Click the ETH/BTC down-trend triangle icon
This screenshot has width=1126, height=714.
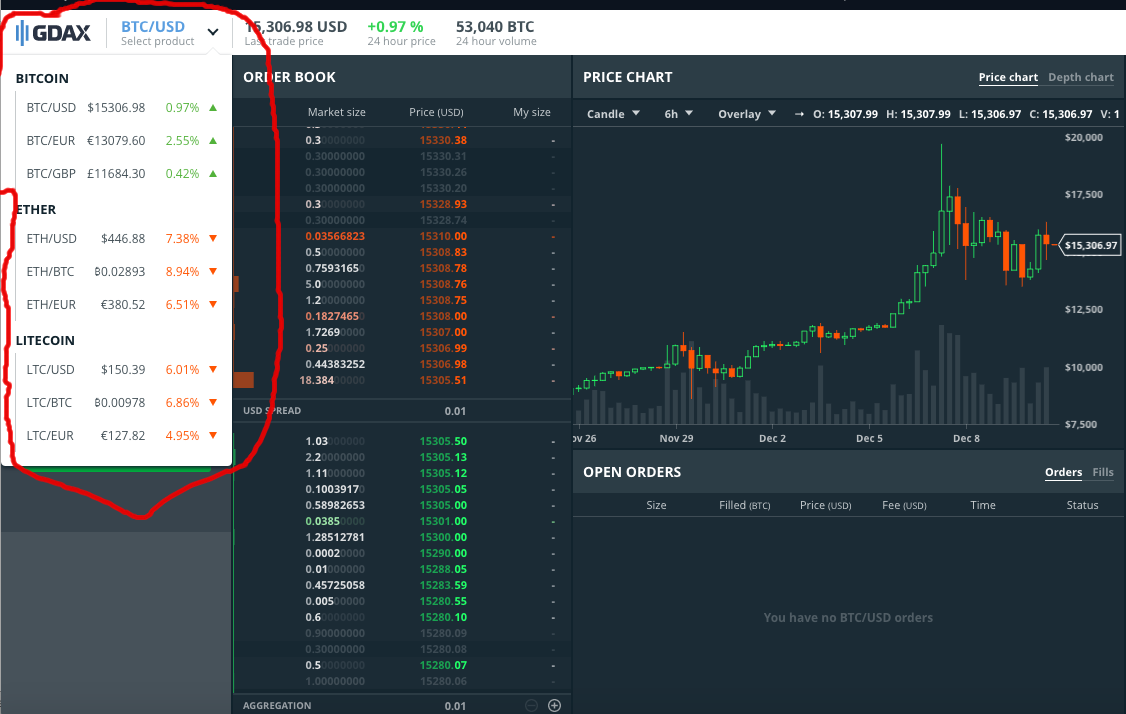pos(213,272)
